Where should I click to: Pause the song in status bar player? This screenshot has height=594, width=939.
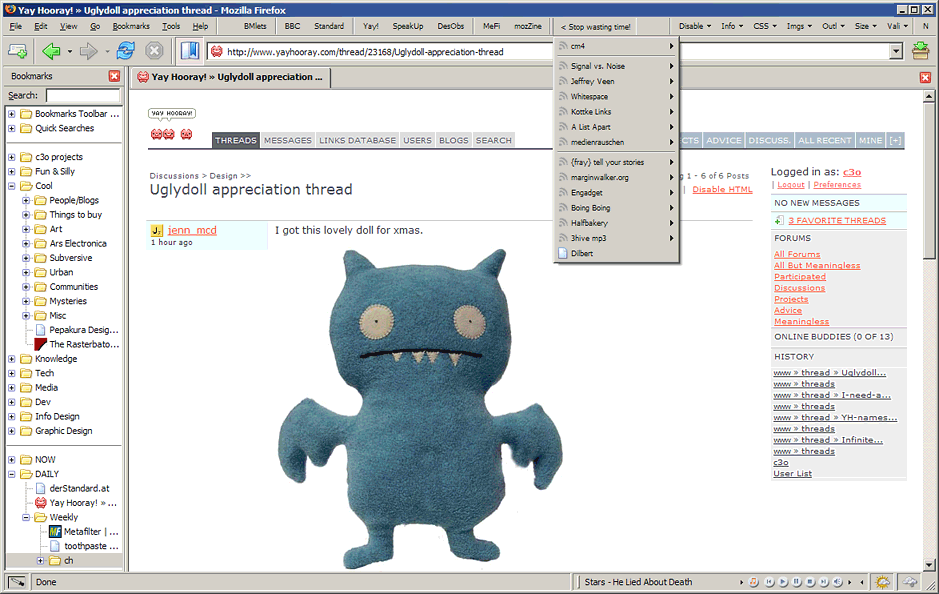[796, 581]
